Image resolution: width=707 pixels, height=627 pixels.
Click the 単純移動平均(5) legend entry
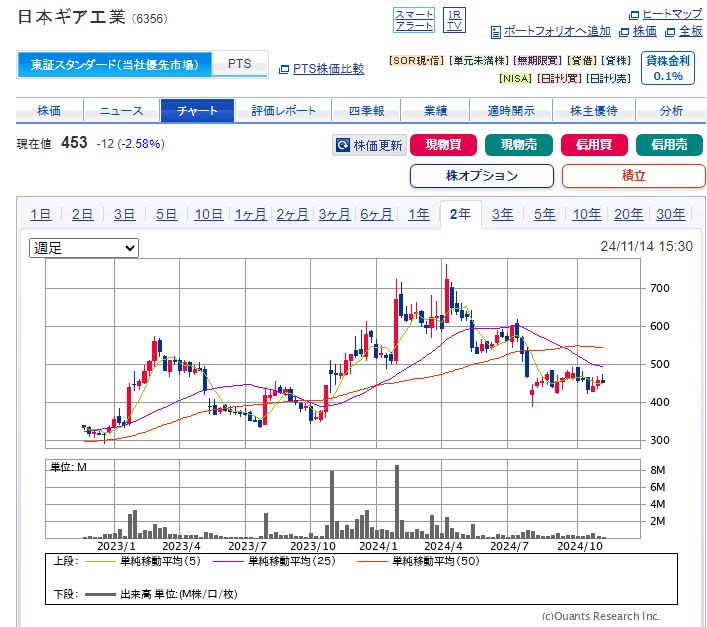coord(143,561)
